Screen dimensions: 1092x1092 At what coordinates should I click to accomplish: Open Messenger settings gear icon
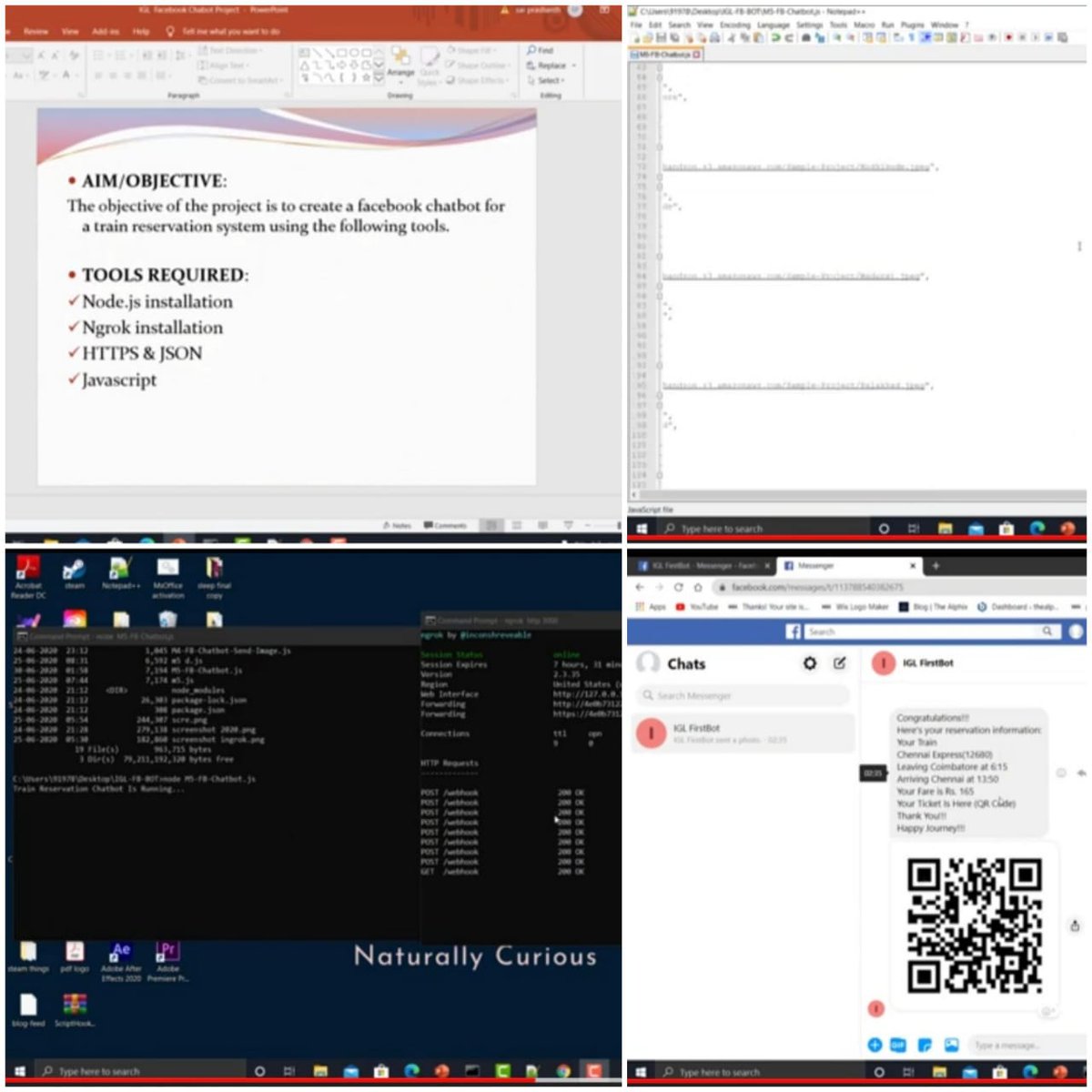810,663
